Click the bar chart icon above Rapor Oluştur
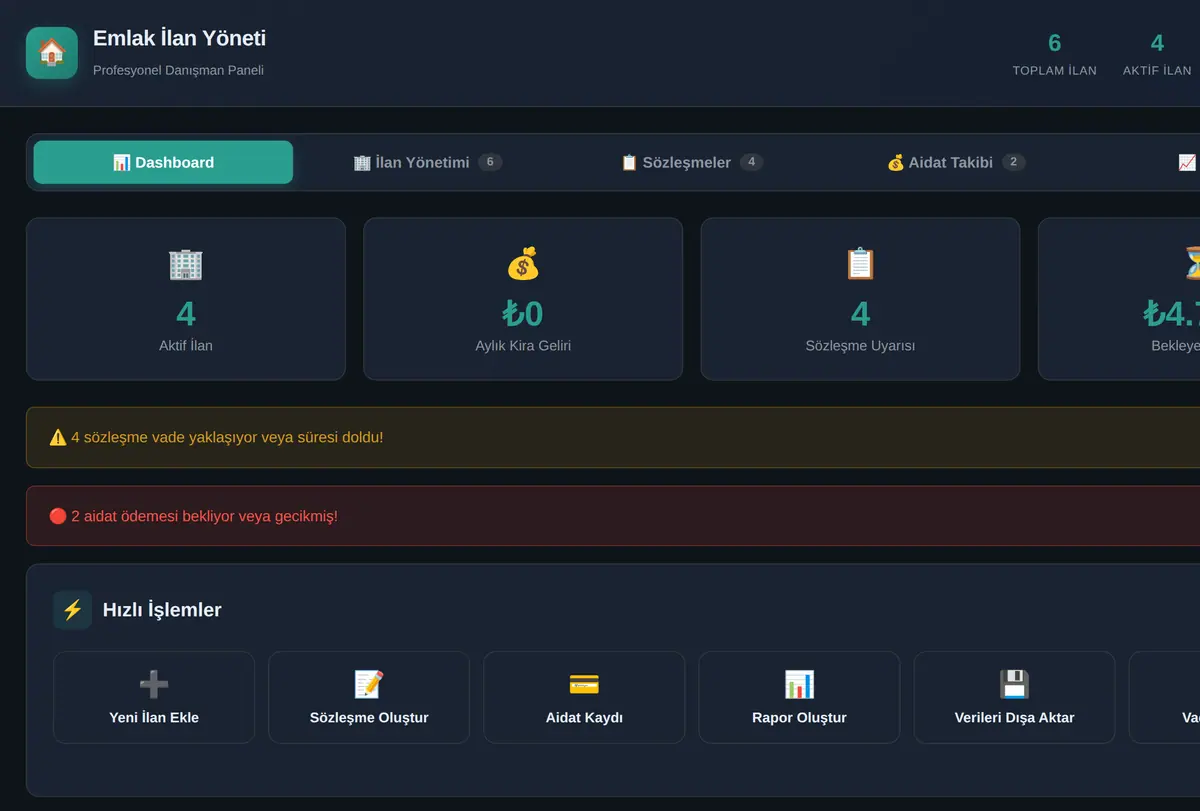Image resolution: width=1200 pixels, height=811 pixels. click(799, 685)
